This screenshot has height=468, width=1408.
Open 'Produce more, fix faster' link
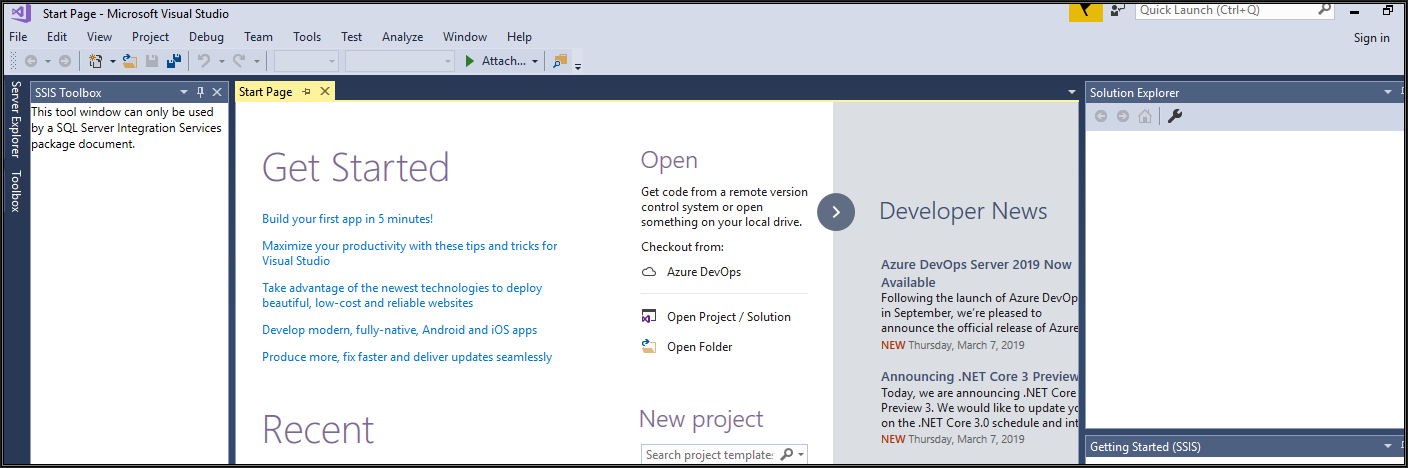coord(407,357)
